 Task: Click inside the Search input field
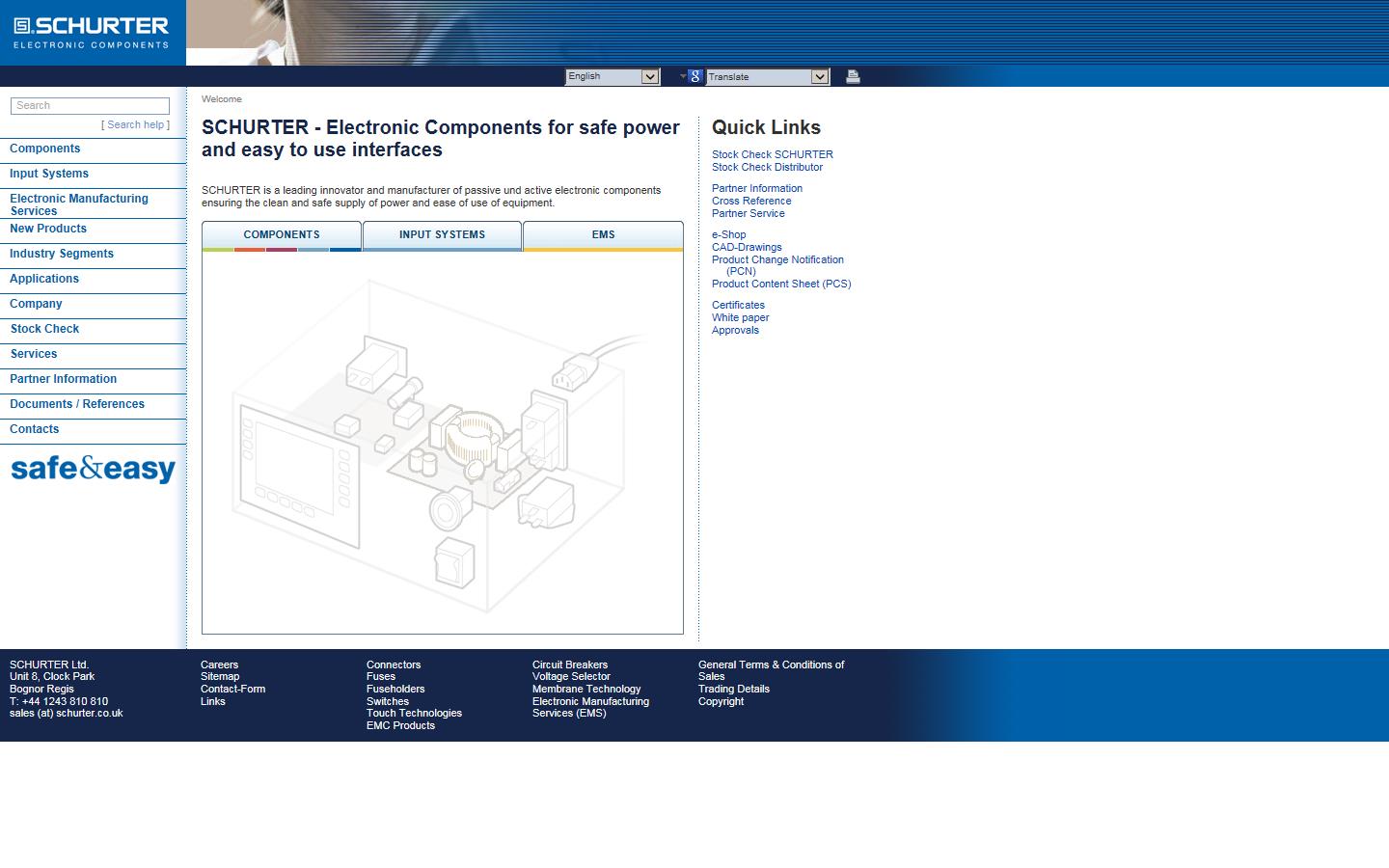(x=90, y=105)
